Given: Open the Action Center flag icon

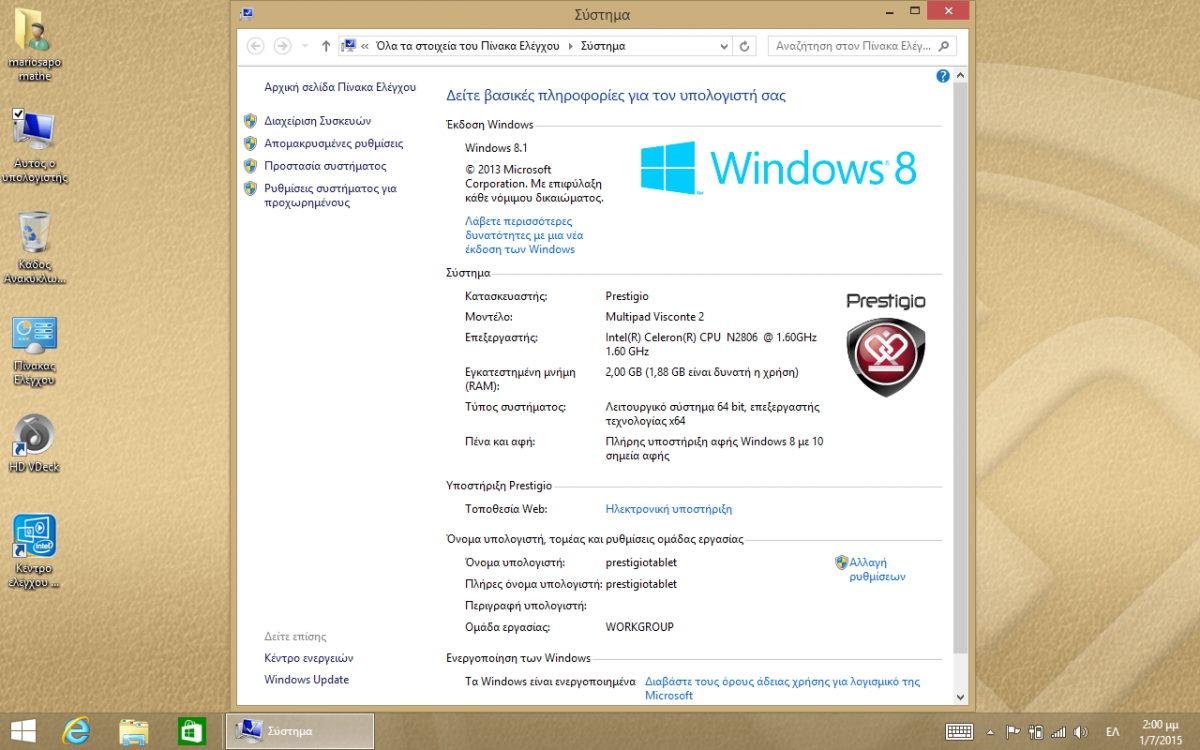Looking at the screenshot, I should [1012, 732].
